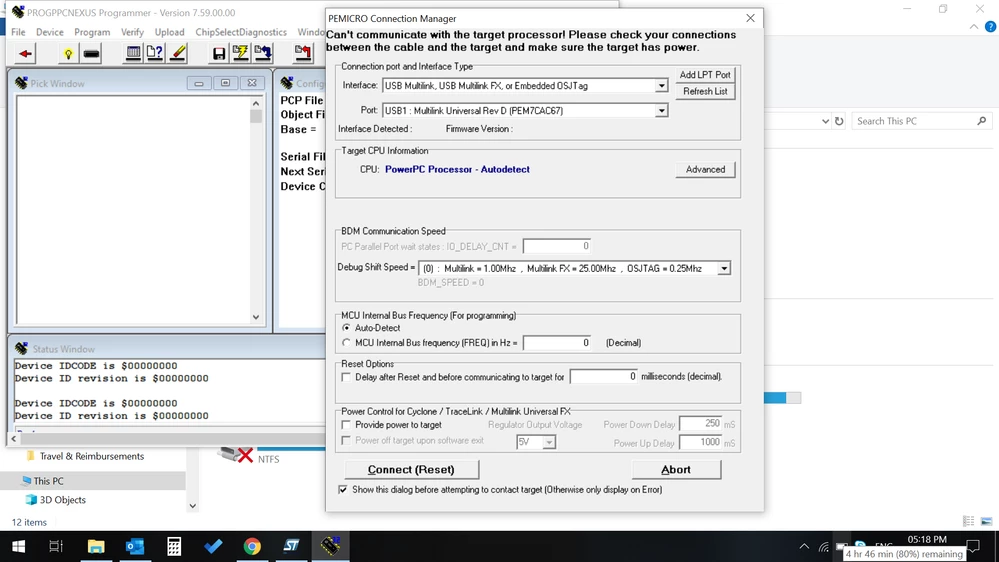Select Travel & Reimbursements folder
The width and height of the screenshot is (999, 562).
(x=92, y=456)
